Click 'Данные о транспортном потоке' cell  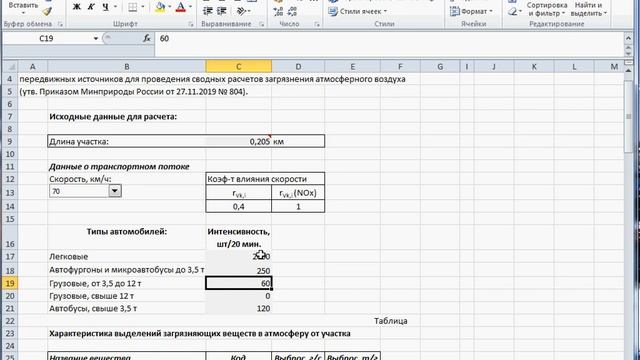119,167
